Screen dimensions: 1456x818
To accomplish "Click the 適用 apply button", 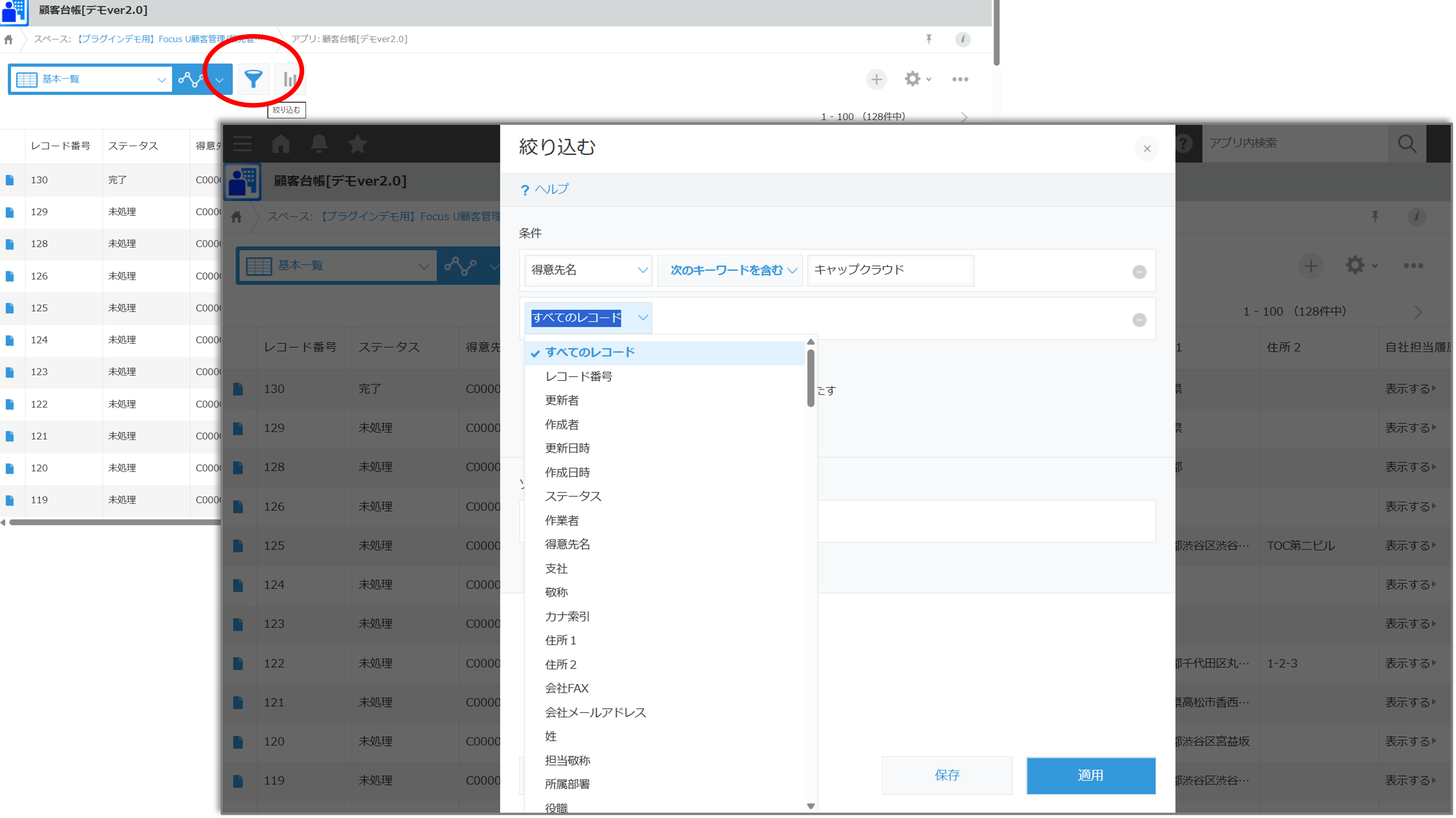I will (1090, 775).
